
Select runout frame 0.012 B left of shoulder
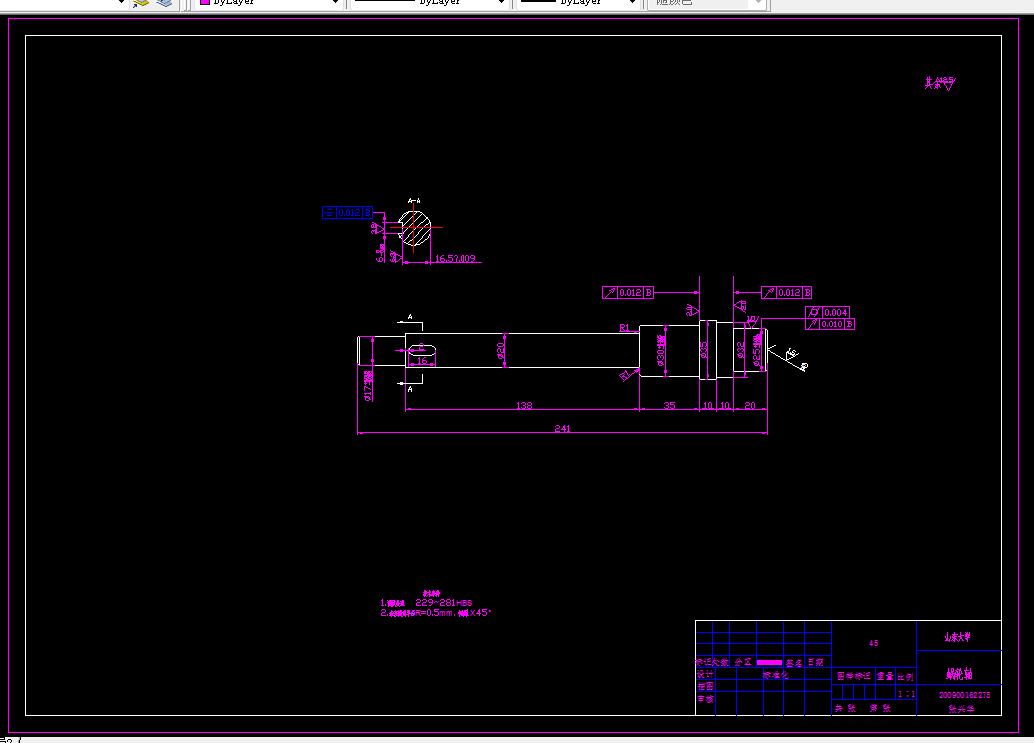click(628, 293)
